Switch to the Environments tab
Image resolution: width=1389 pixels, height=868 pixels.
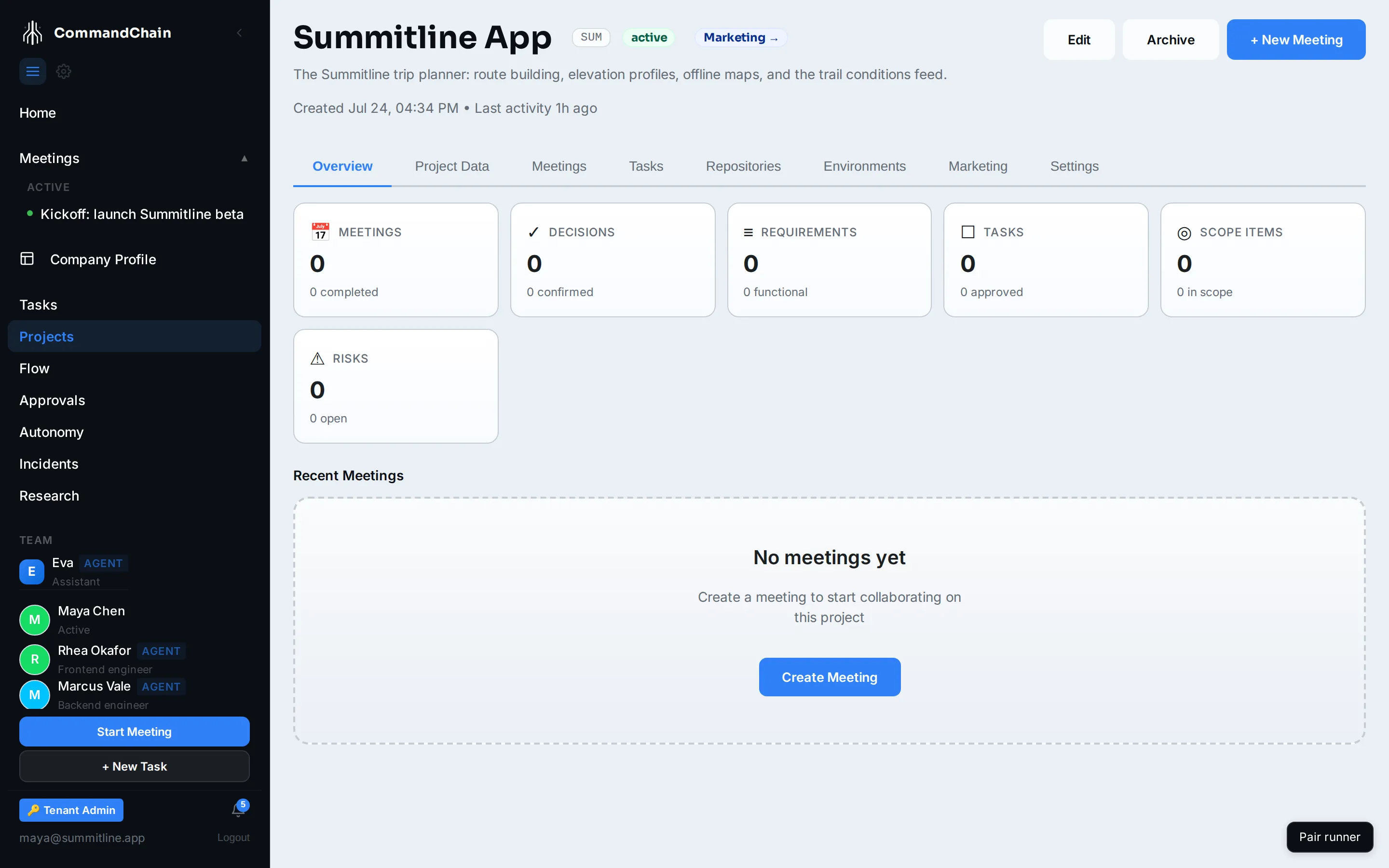[864, 166]
